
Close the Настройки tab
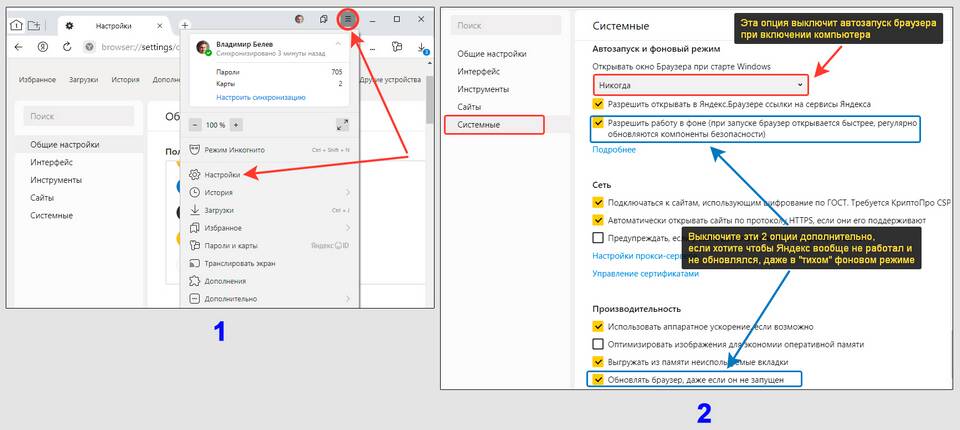tap(160, 26)
